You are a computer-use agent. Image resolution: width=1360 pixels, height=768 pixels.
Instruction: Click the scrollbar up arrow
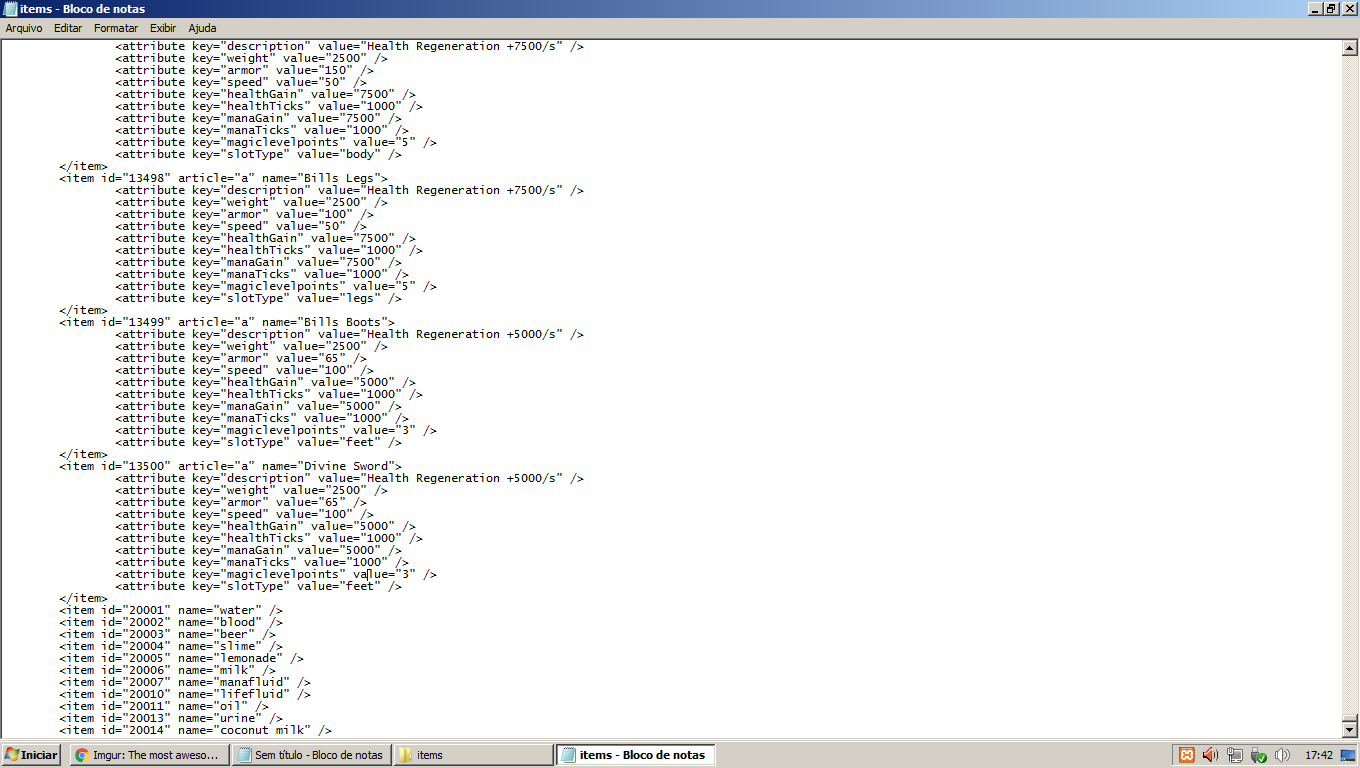pos(1350,47)
